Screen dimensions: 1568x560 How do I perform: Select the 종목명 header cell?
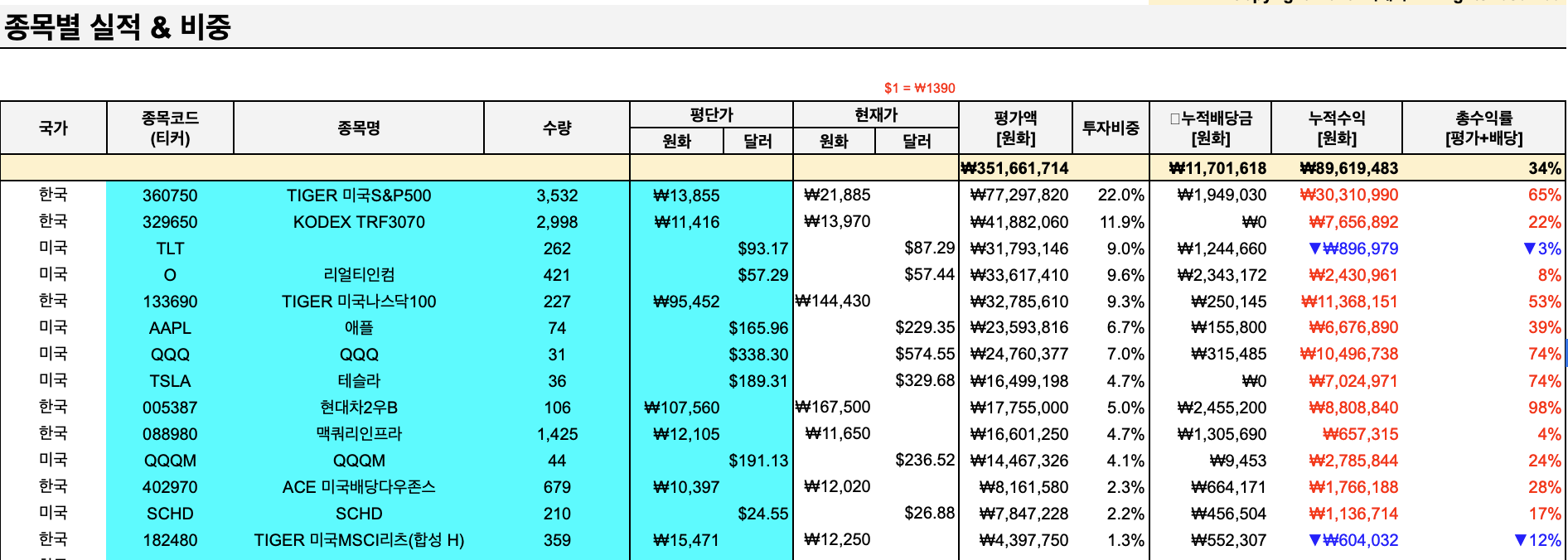pos(358,128)
